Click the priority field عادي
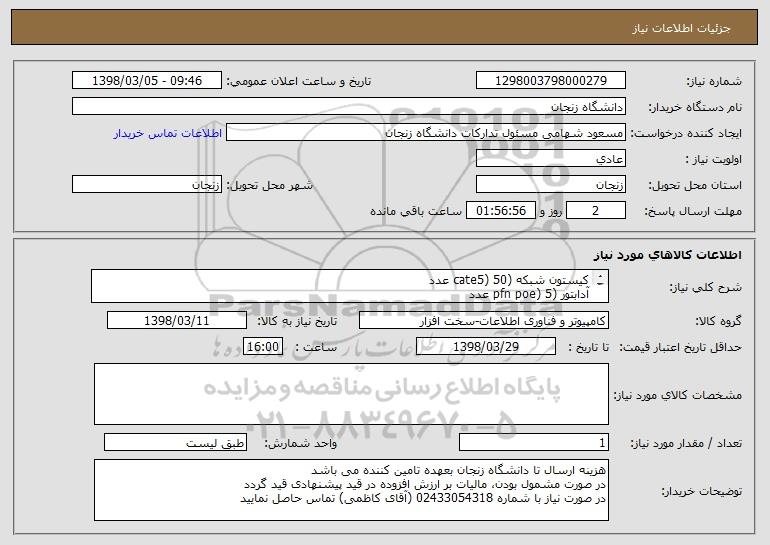This screenshot has width=770, height=545. point(550,159)
